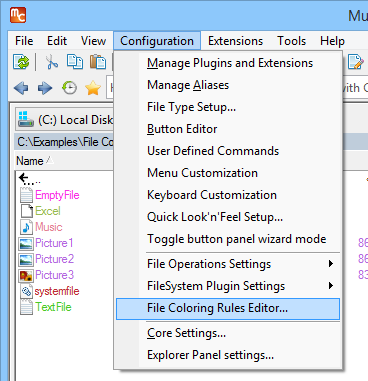Open File Coloring Rules Editor...
The width and height of the screenshot is (368, 381).
pos(228,309)
